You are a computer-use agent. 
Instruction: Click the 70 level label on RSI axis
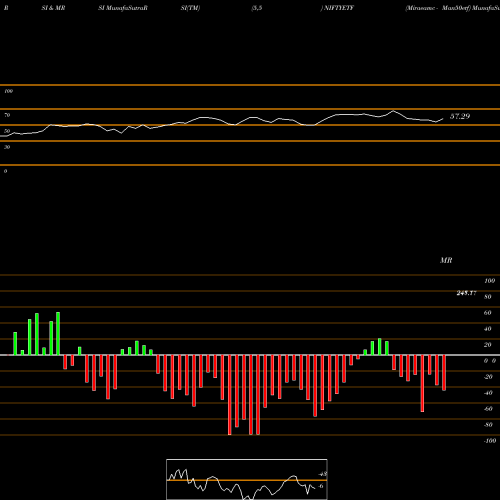point(7,115)
